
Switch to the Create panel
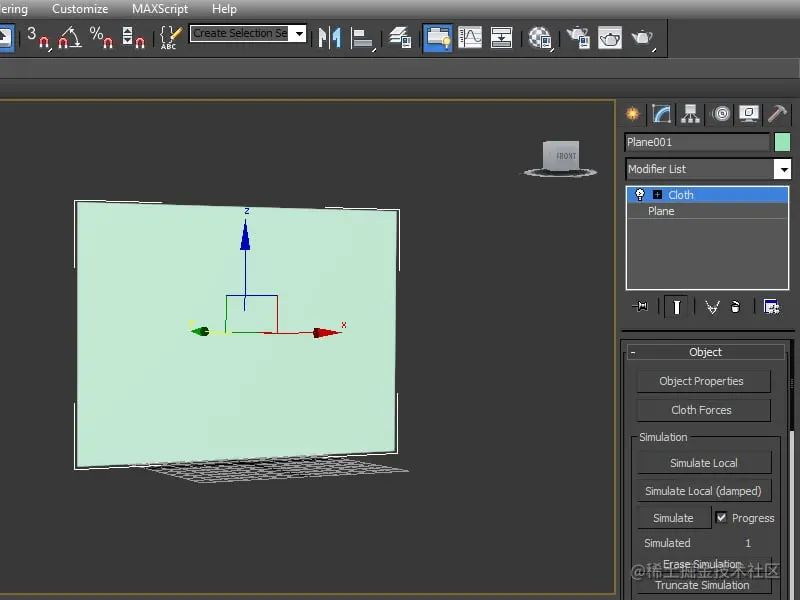pyautogui.click(x=633, y=113)
